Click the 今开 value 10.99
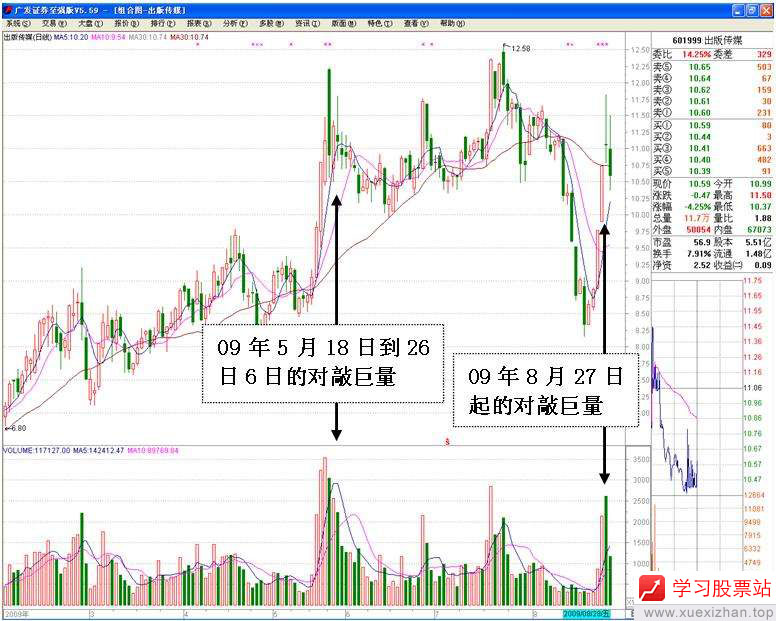The width and height of the screenshot is (776, 621). (761, 184)
